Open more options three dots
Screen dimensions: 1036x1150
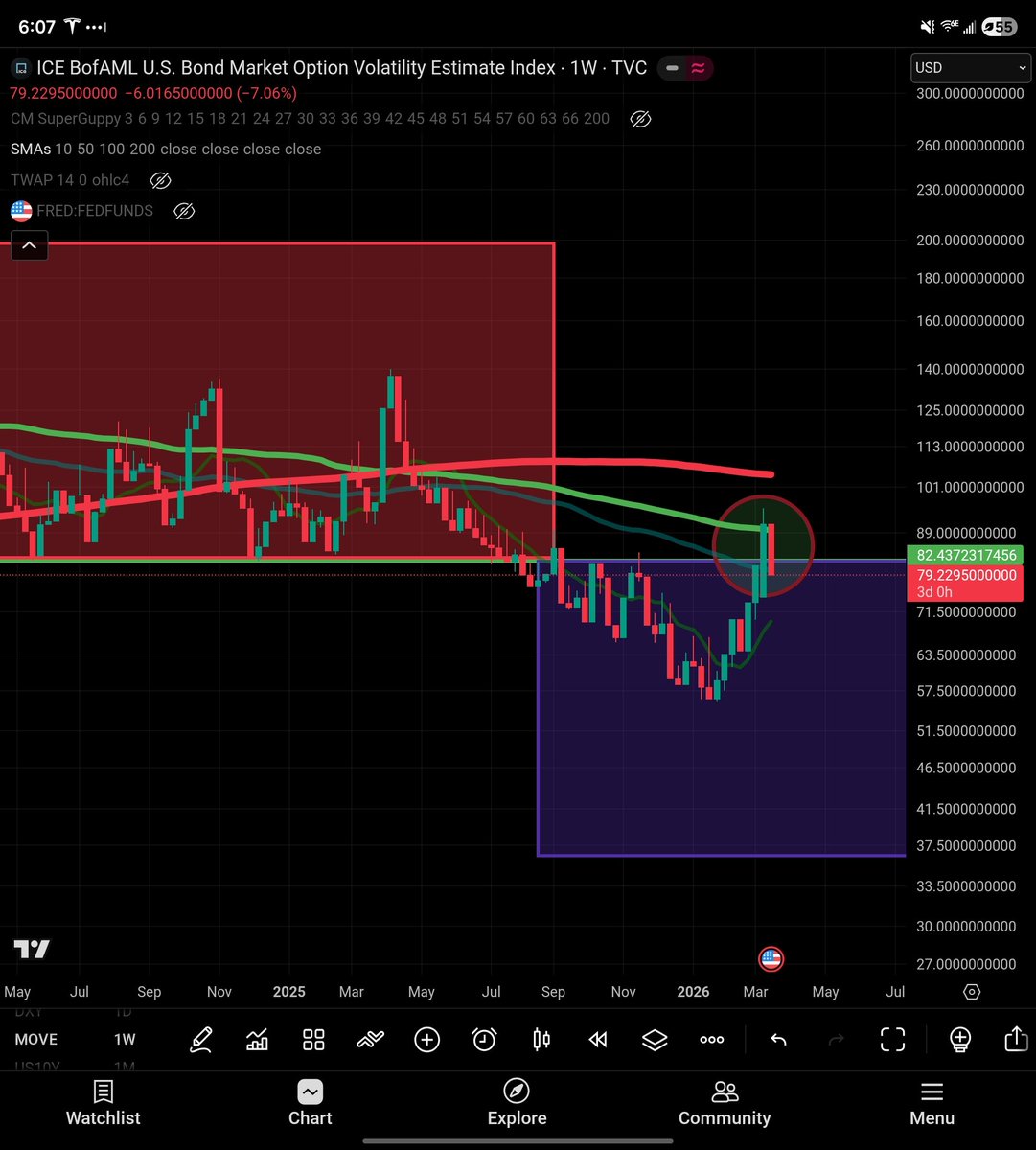pos(711,1040)
